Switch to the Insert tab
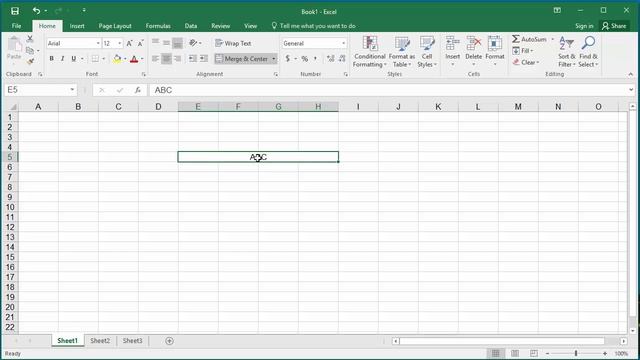This screenshot has height=360, width=640. point(77,26)
